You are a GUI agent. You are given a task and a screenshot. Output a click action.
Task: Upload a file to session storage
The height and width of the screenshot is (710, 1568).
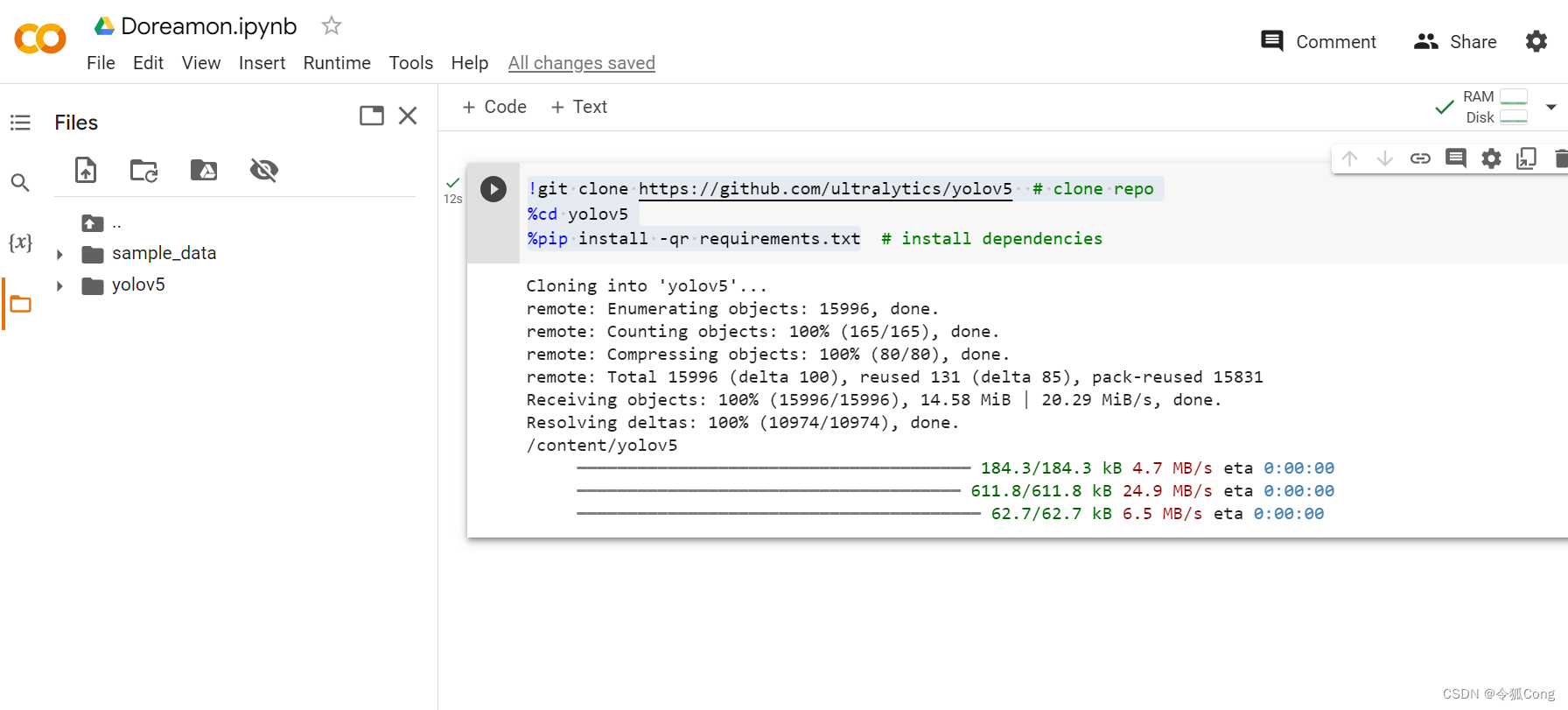[x=86, y=170]
